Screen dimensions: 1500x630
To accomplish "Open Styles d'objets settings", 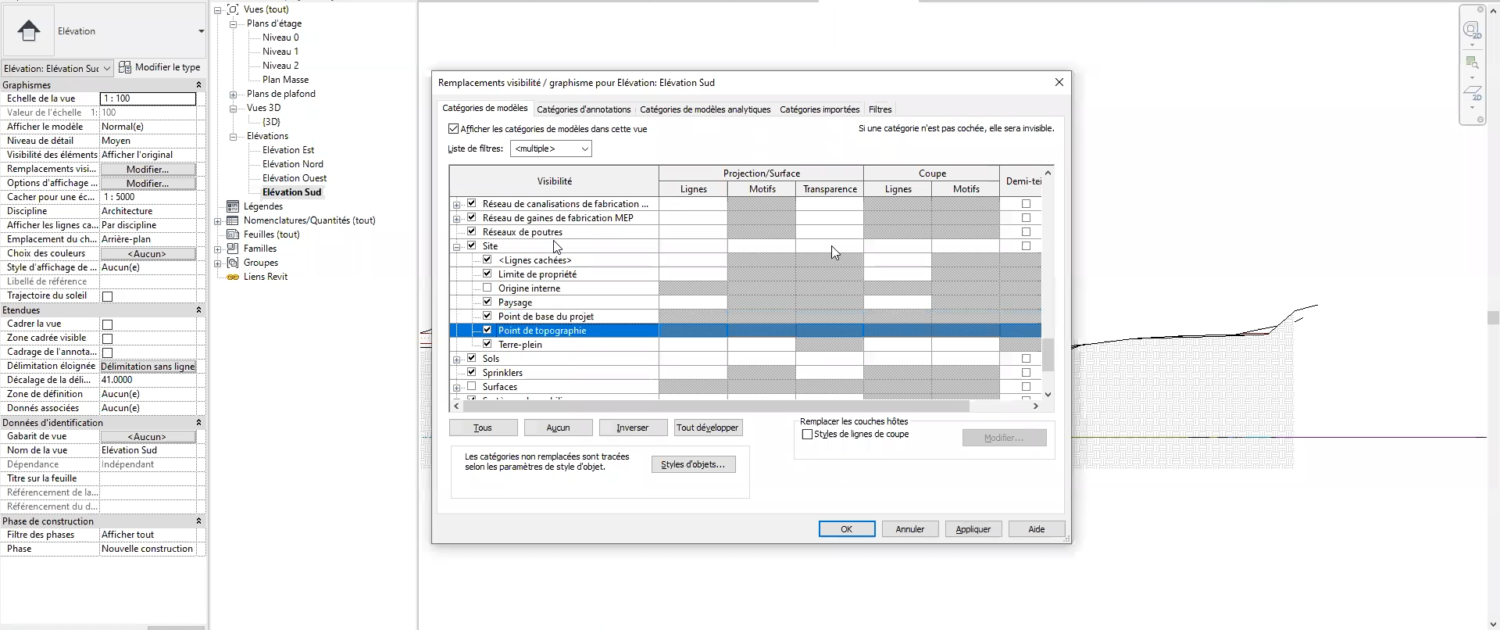I will (693, 465).
